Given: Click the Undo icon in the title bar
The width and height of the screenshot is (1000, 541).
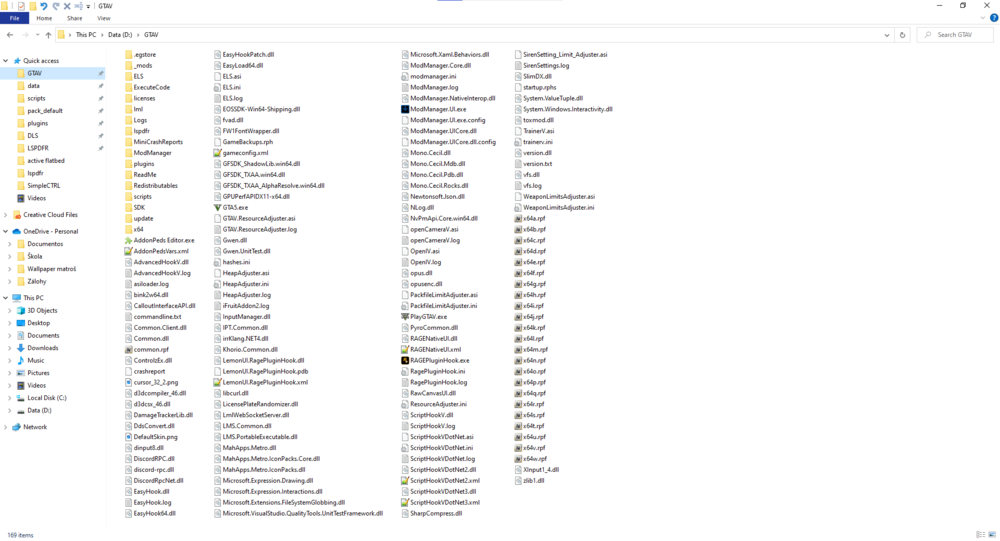Looking at the screenshot, I should [44, 6].
